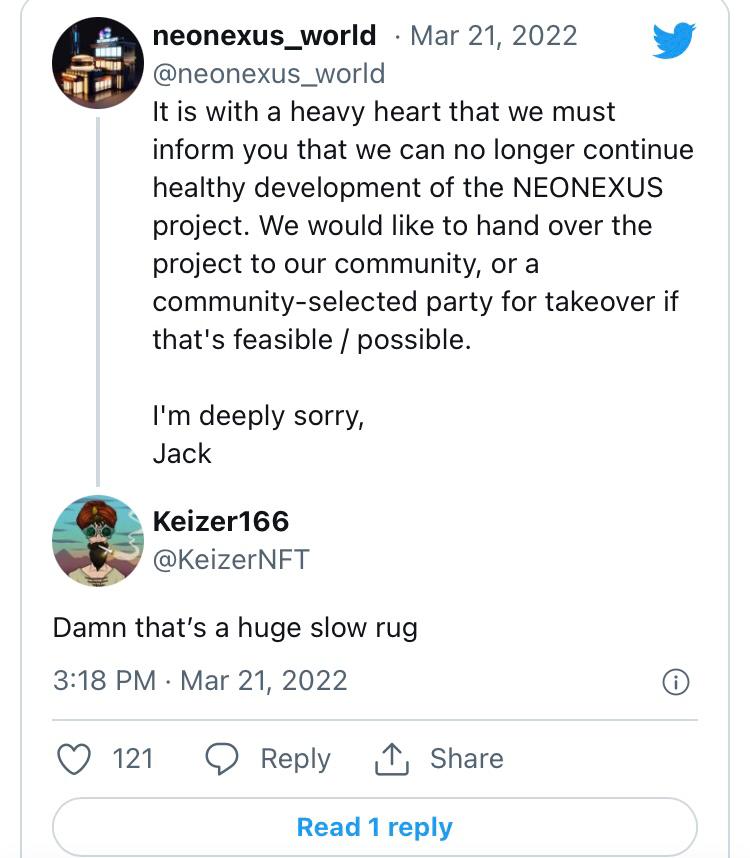Viewport: 750px width, 858px height.
Task: Click the reply speech bubble icon
Action: point(222,759)
